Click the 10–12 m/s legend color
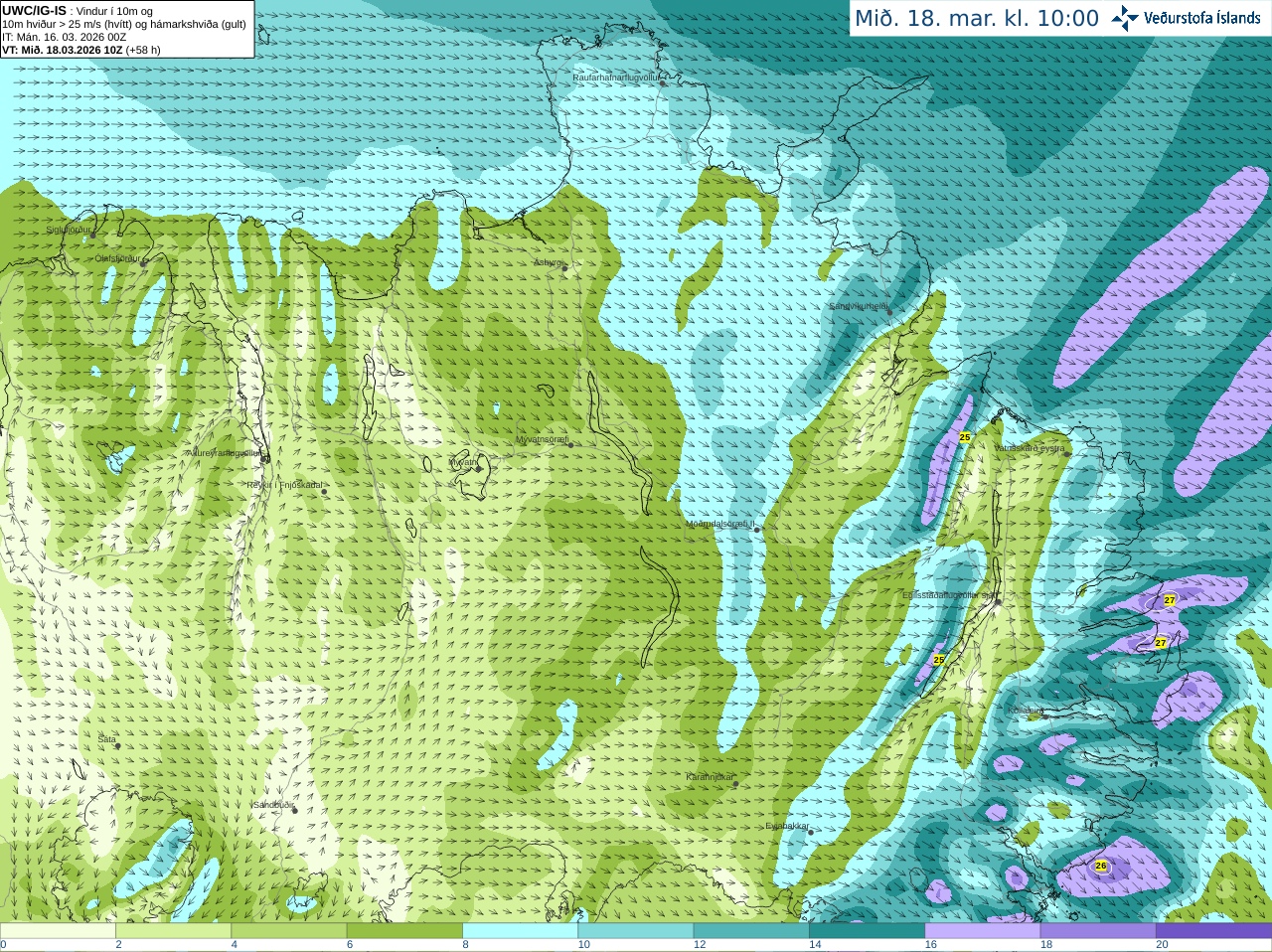 [x=636, y=930]
